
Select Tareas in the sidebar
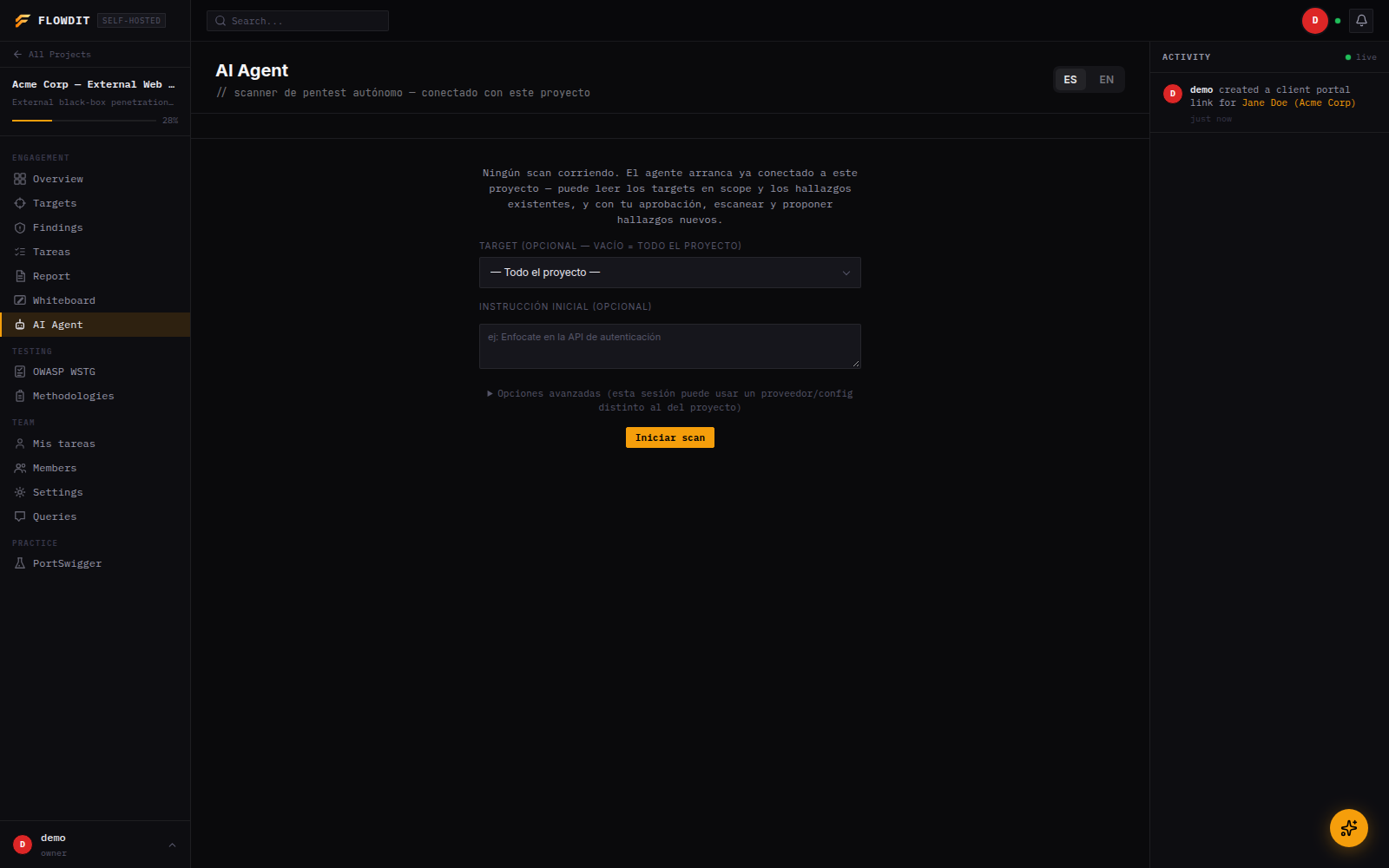(x=95, y=252)
